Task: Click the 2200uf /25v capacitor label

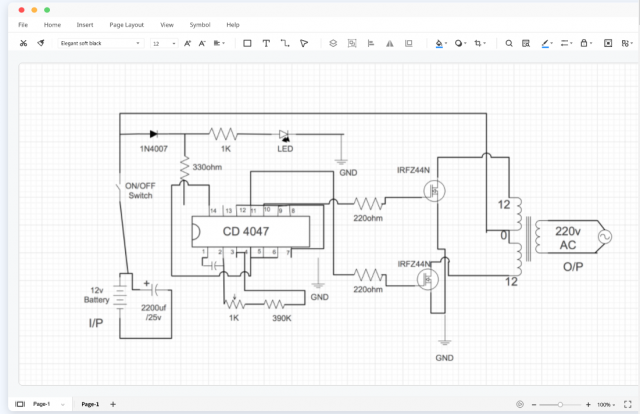Action: [153, 312]
